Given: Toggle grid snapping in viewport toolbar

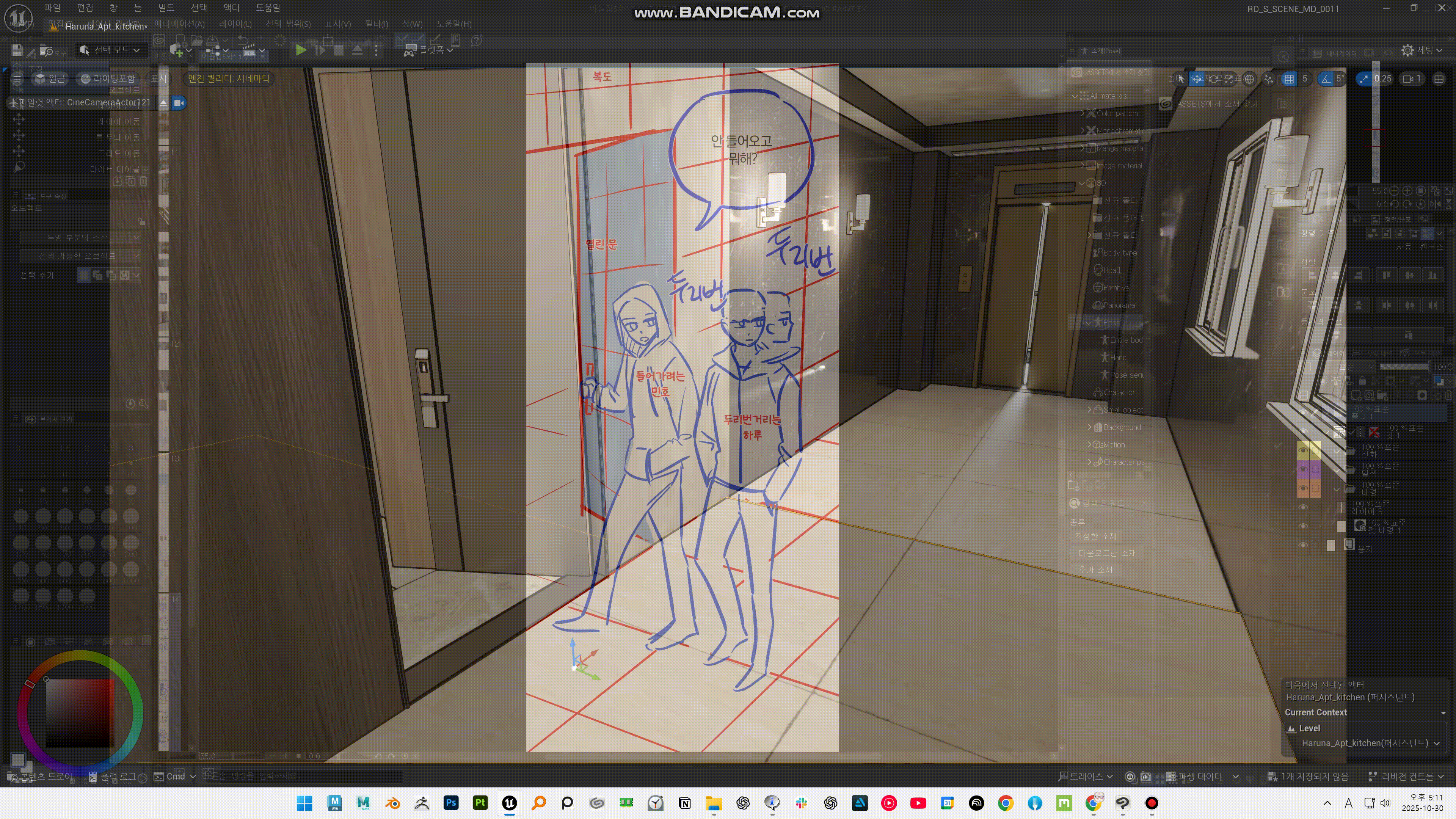Looking at the screenshot, I should [x=1289, y=79].
